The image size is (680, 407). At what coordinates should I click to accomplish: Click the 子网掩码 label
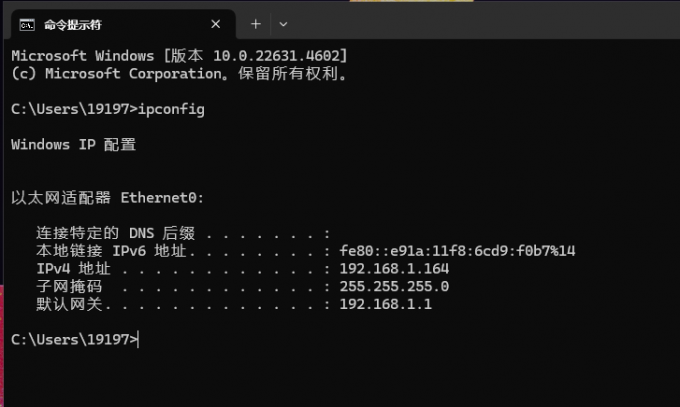(69, 287)
